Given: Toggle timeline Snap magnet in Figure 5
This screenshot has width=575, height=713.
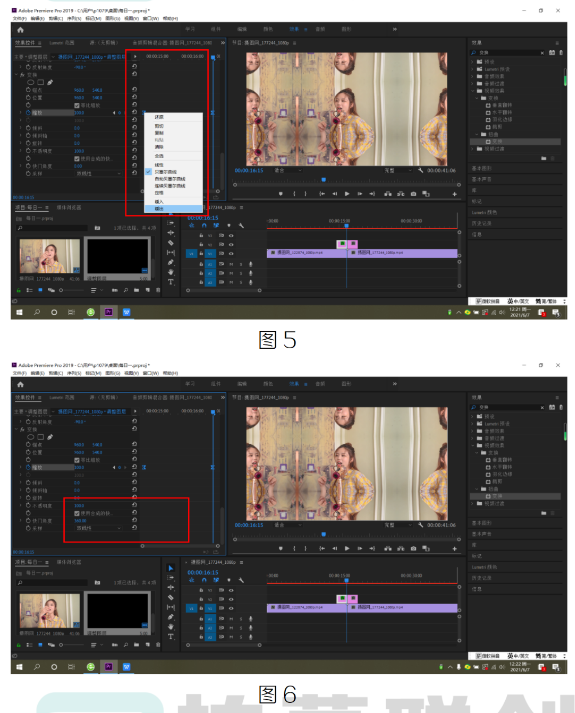Looking at the screenshot, I should click(x=204, y=226).
